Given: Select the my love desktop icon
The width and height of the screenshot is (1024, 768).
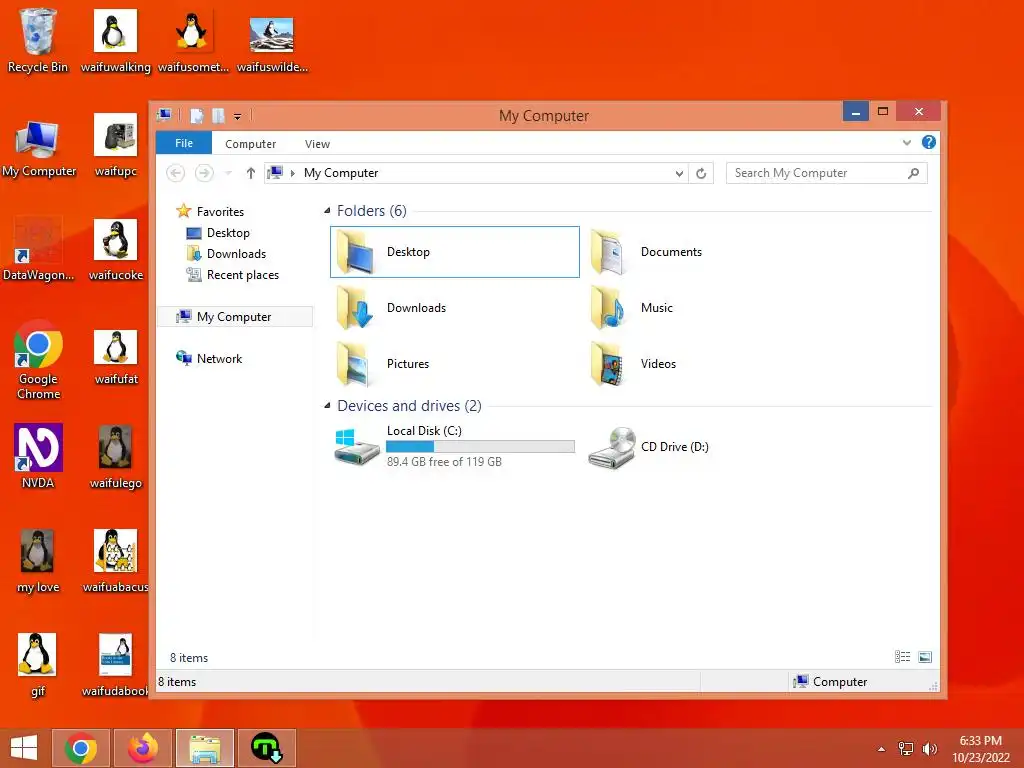Looking at the screenshot, I should pyautogui.click(x=37, y=560).
